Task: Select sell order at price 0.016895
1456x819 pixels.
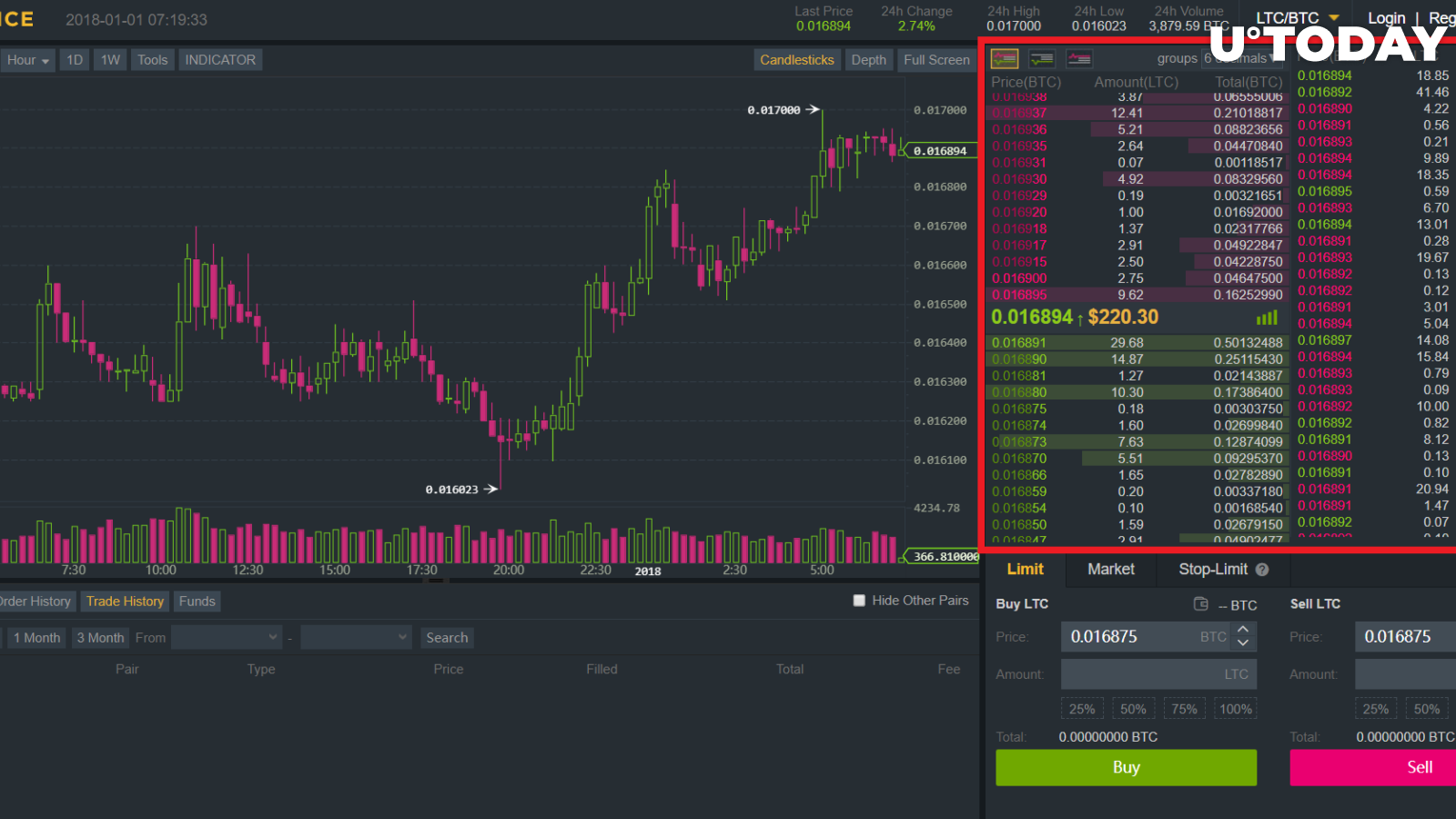Action: 1137,295
